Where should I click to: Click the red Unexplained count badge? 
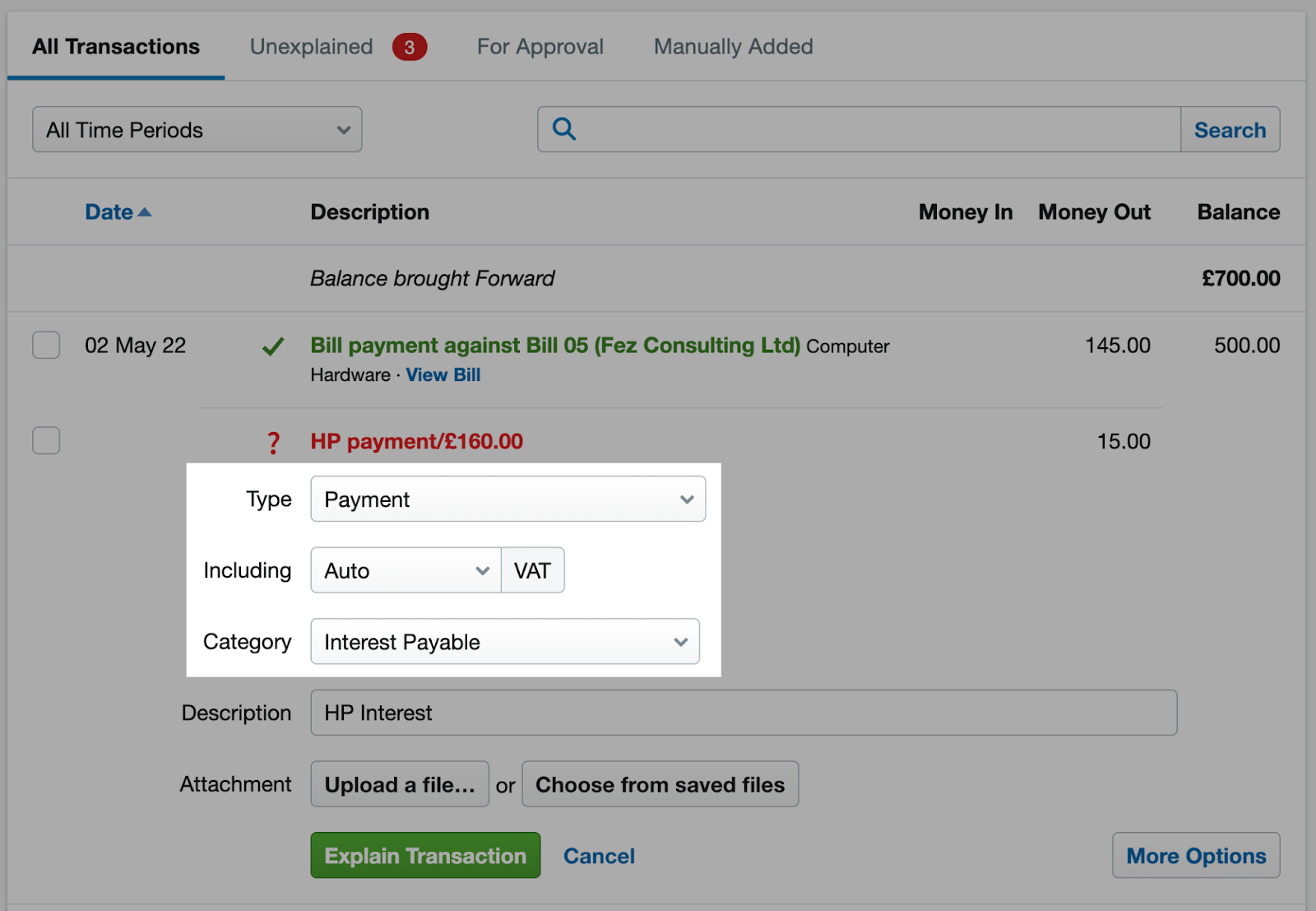pos(410,47)
